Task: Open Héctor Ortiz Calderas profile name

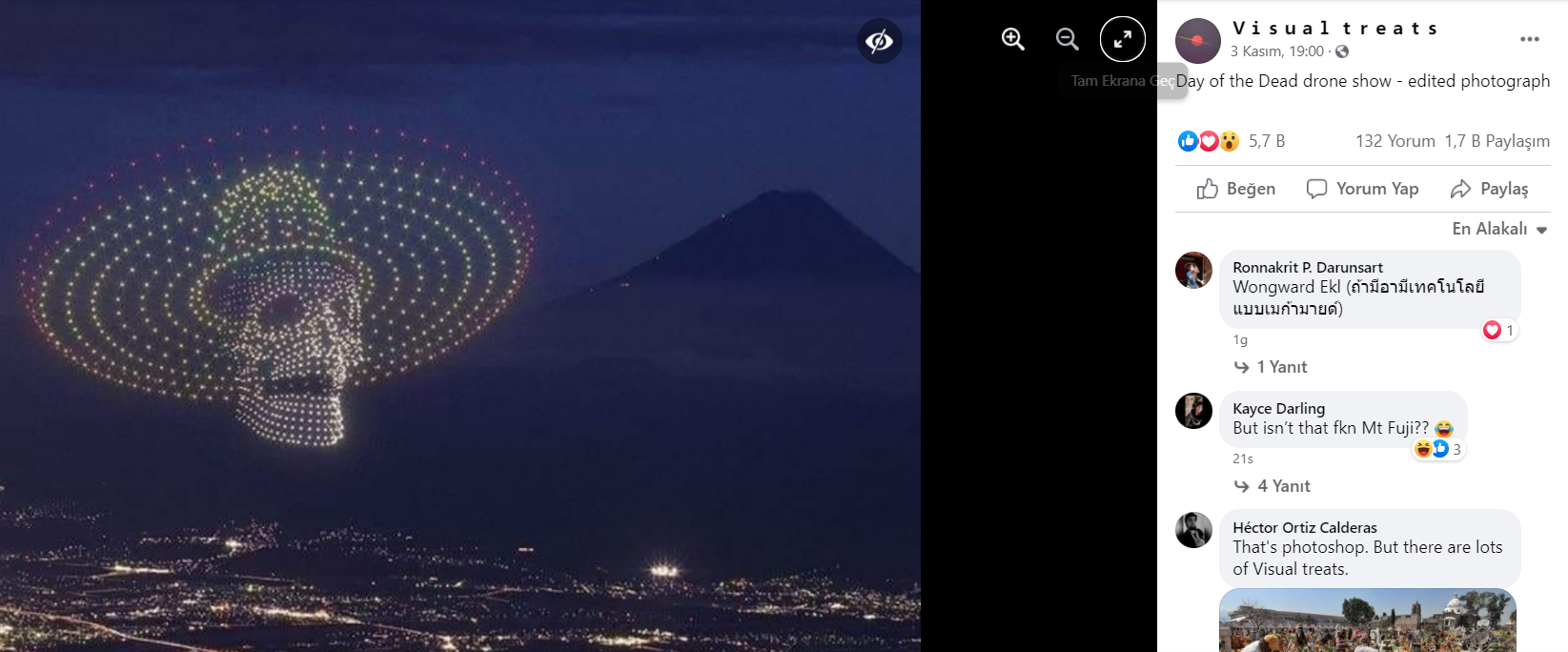Action: coord(1305,527)
